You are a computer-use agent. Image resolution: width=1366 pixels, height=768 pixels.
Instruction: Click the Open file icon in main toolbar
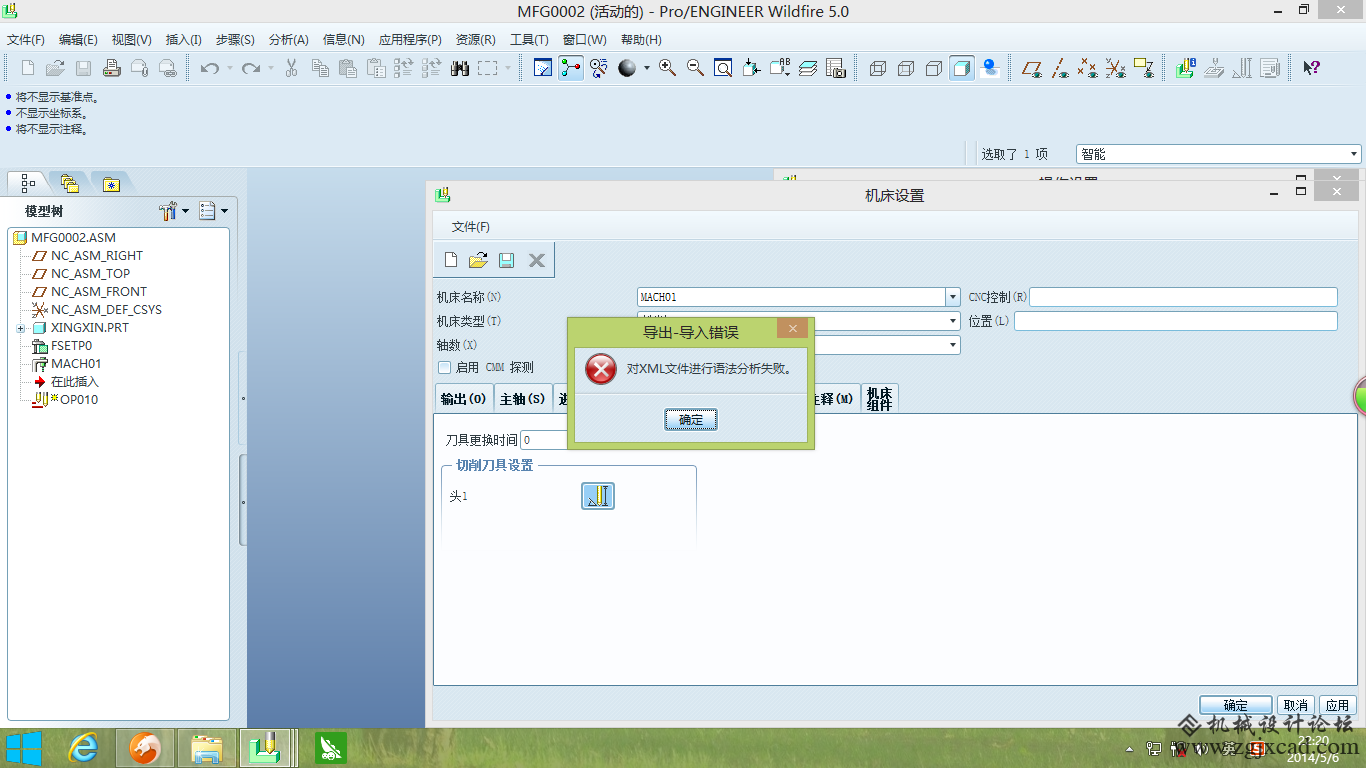(x=56, y=68)
